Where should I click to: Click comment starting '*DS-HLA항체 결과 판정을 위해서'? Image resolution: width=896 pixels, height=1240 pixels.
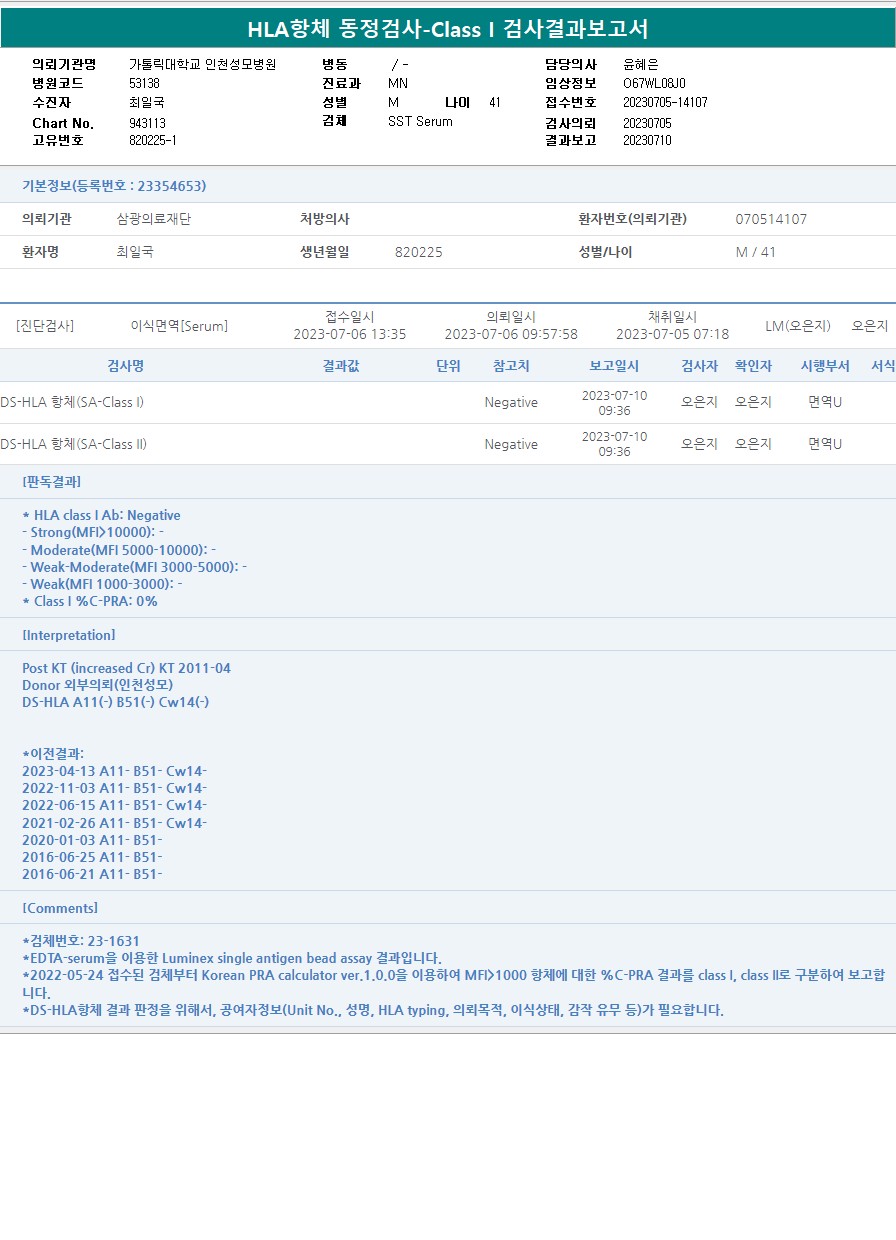click(372, 1010)
